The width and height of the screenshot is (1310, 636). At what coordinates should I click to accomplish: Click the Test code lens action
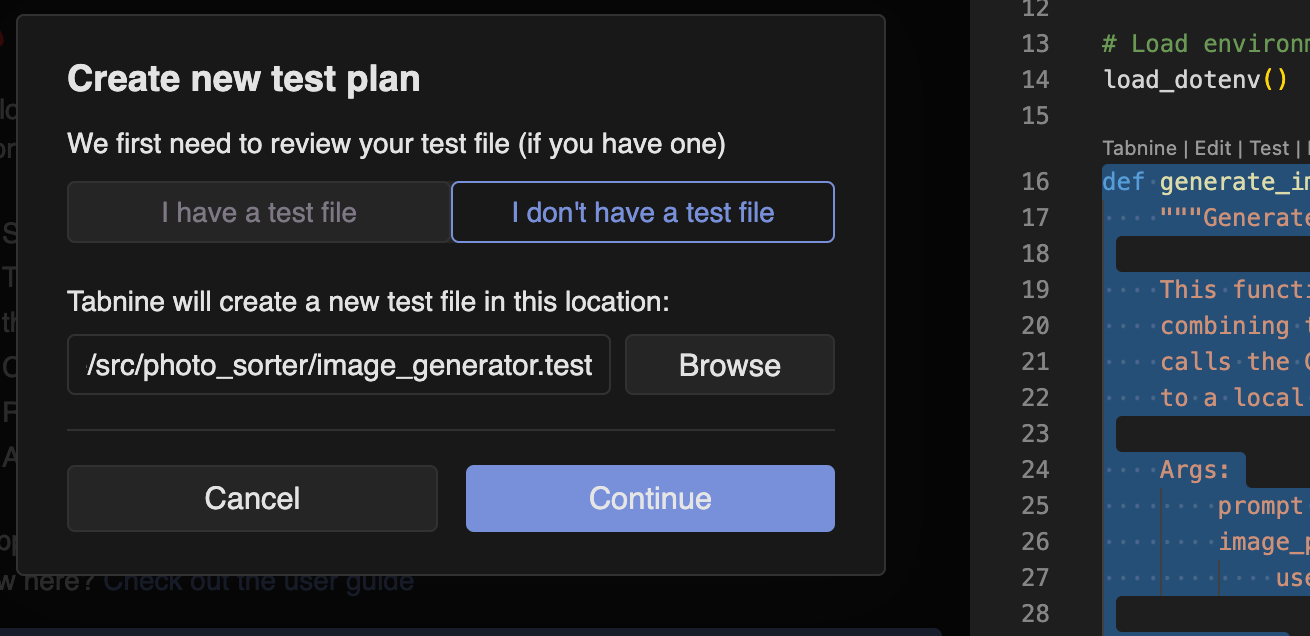1269,148
